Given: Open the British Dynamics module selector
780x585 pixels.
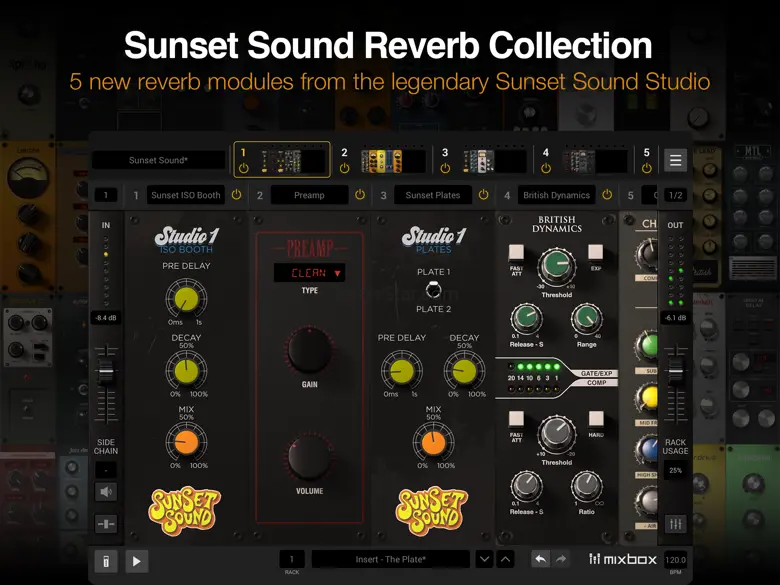Looking at the screenshot, I should click(556, 195).
